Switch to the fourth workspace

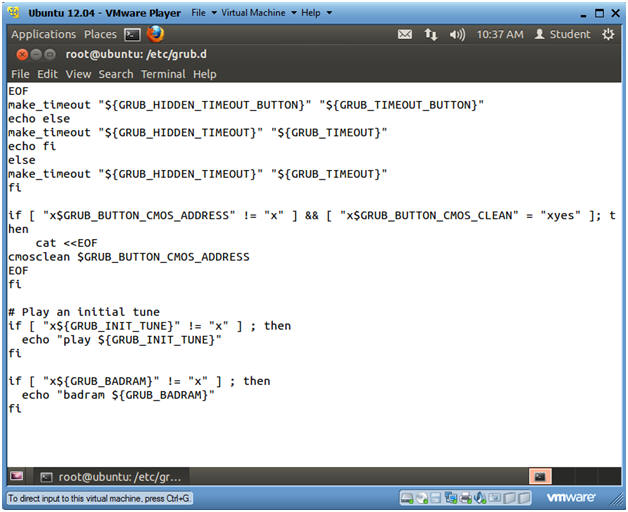(609, 476)
